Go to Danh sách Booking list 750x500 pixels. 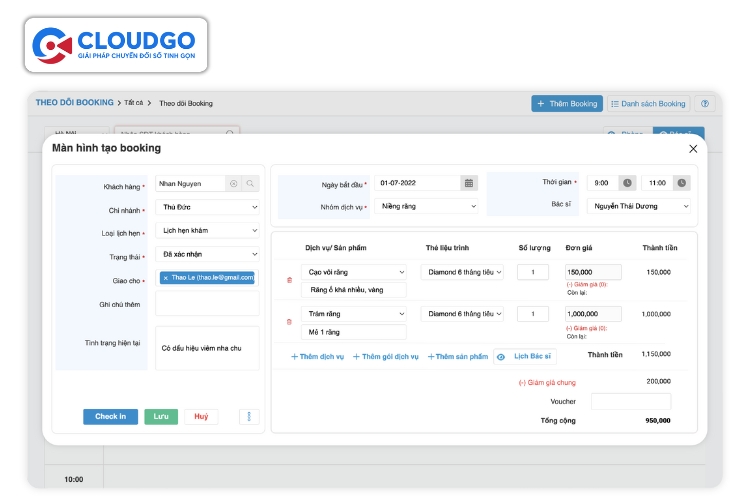coord(648,103)
